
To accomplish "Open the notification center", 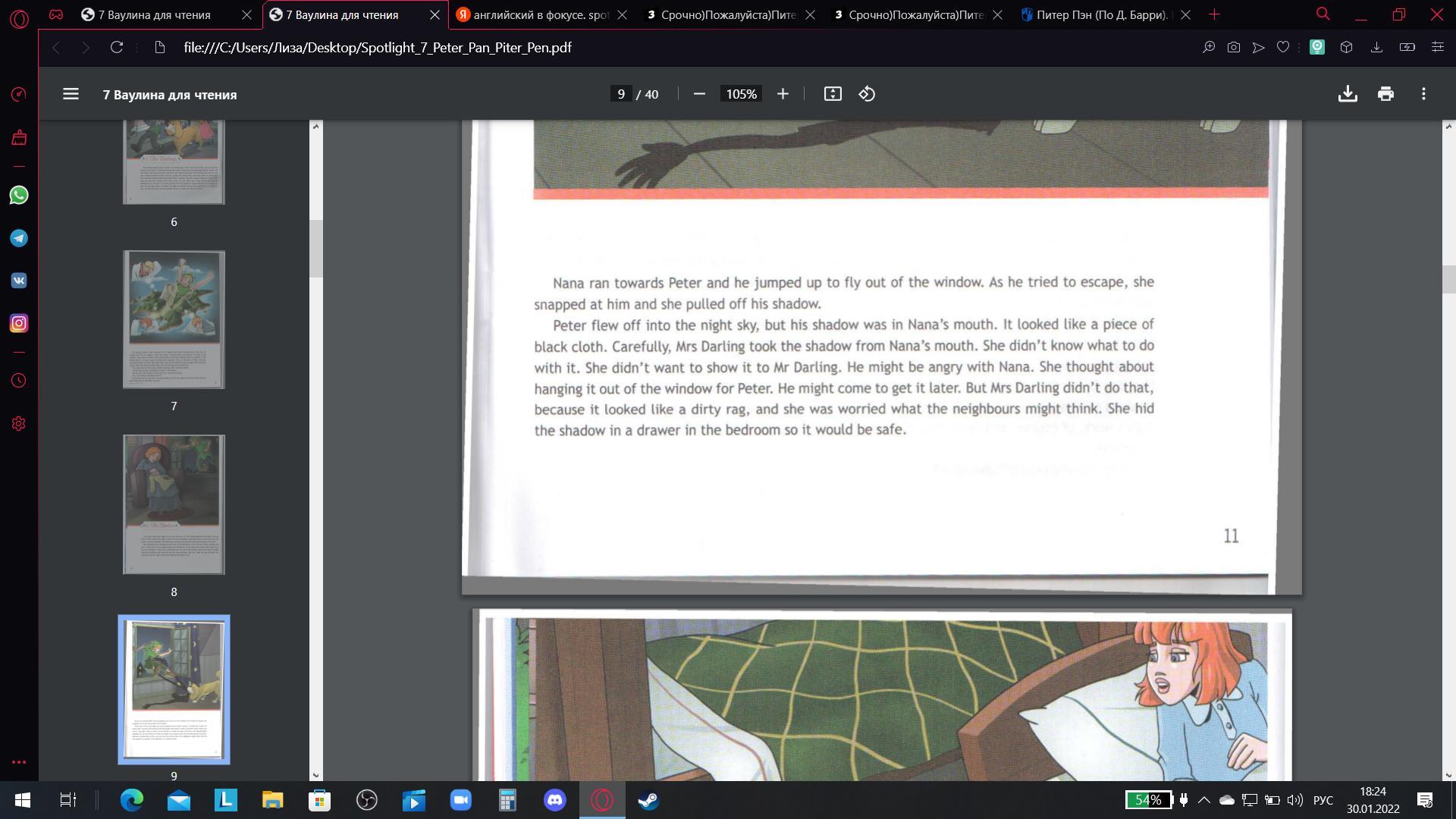I will tap(1424, 800).
